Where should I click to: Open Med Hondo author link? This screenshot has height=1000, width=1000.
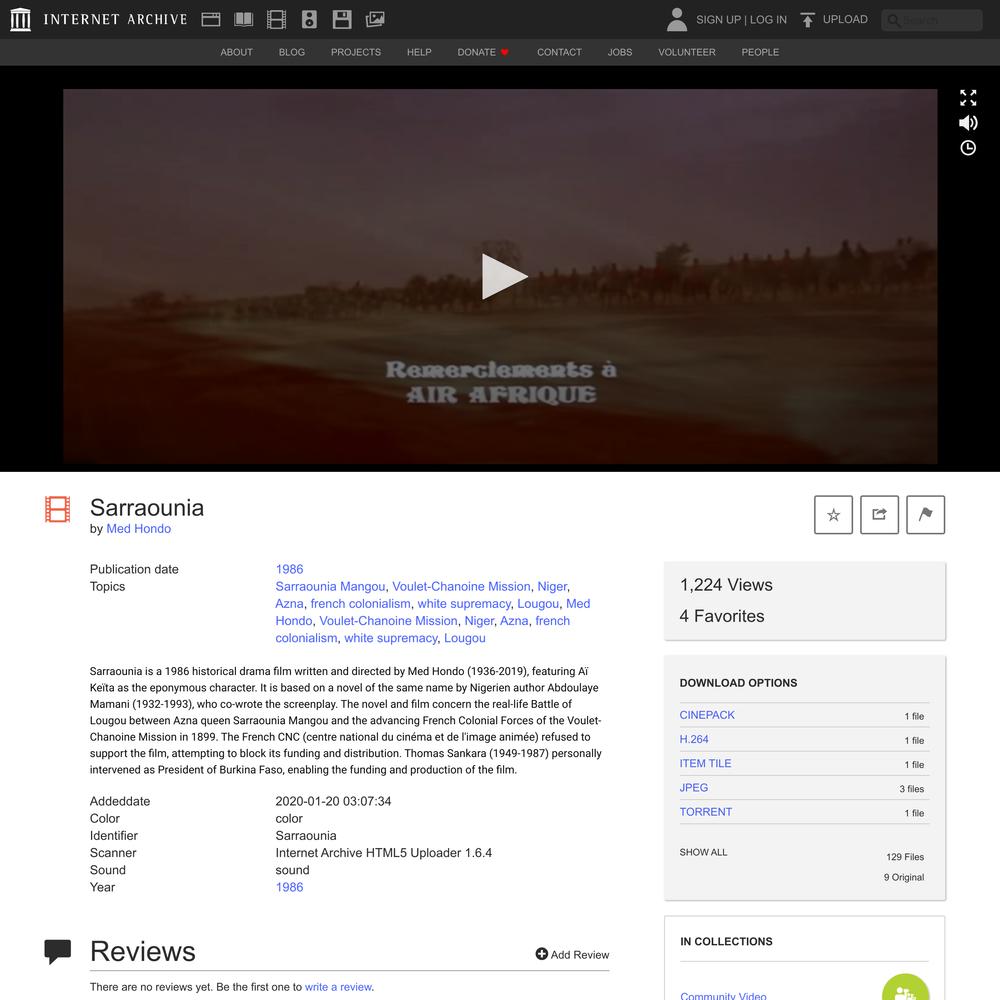click(x=138, y=529)
